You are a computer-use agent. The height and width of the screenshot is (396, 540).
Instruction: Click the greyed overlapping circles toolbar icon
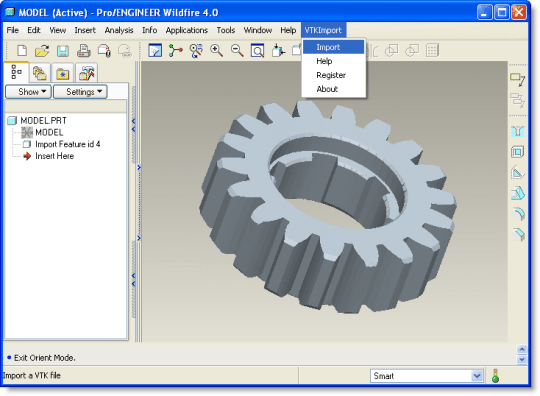coord(412,51)
